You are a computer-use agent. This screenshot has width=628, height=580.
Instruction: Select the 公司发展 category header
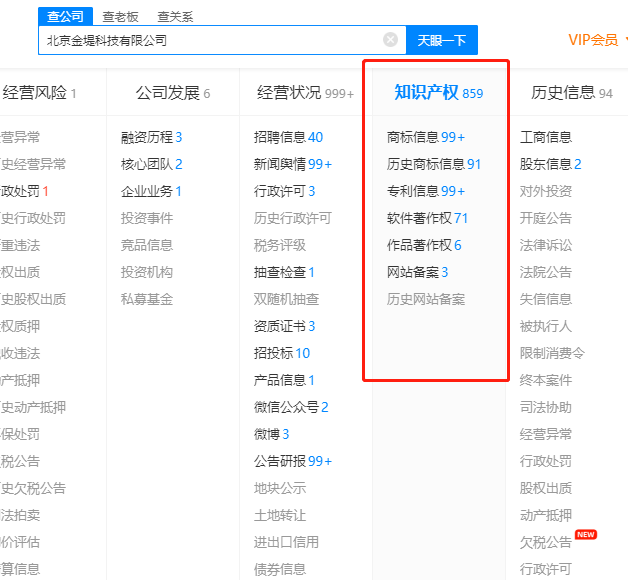tap(173, 93)
